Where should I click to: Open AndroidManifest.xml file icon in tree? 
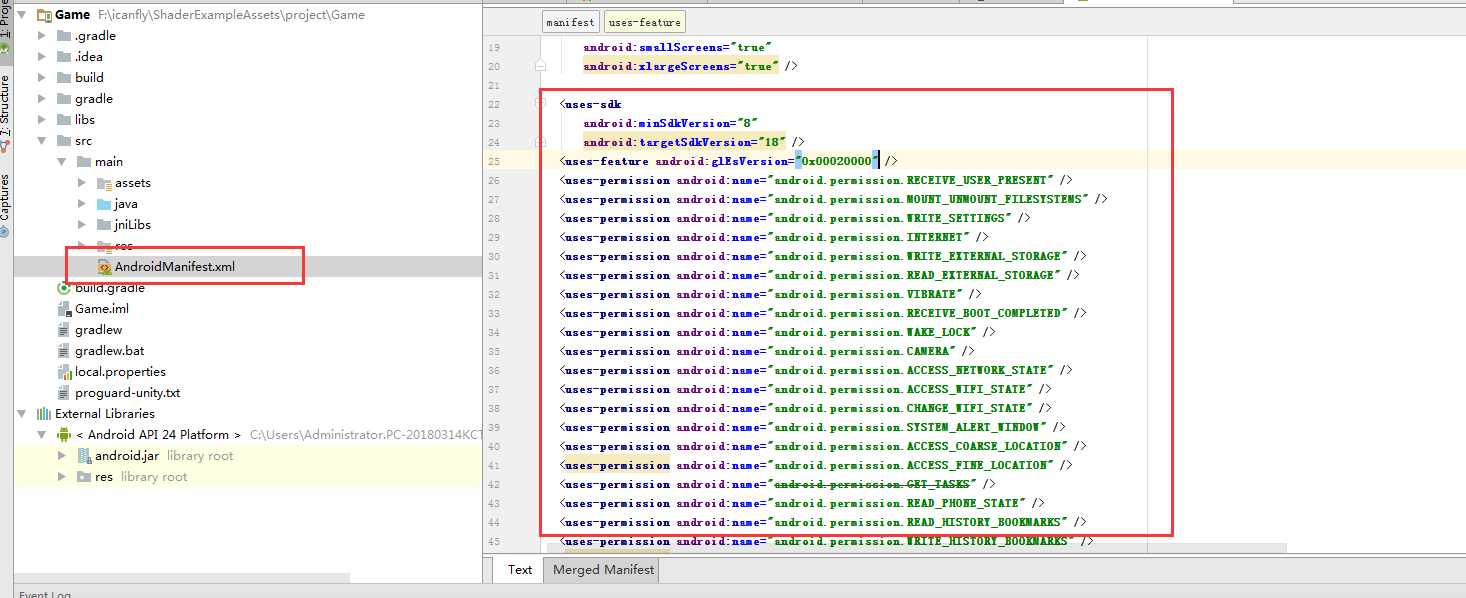[x=104, y=267]
